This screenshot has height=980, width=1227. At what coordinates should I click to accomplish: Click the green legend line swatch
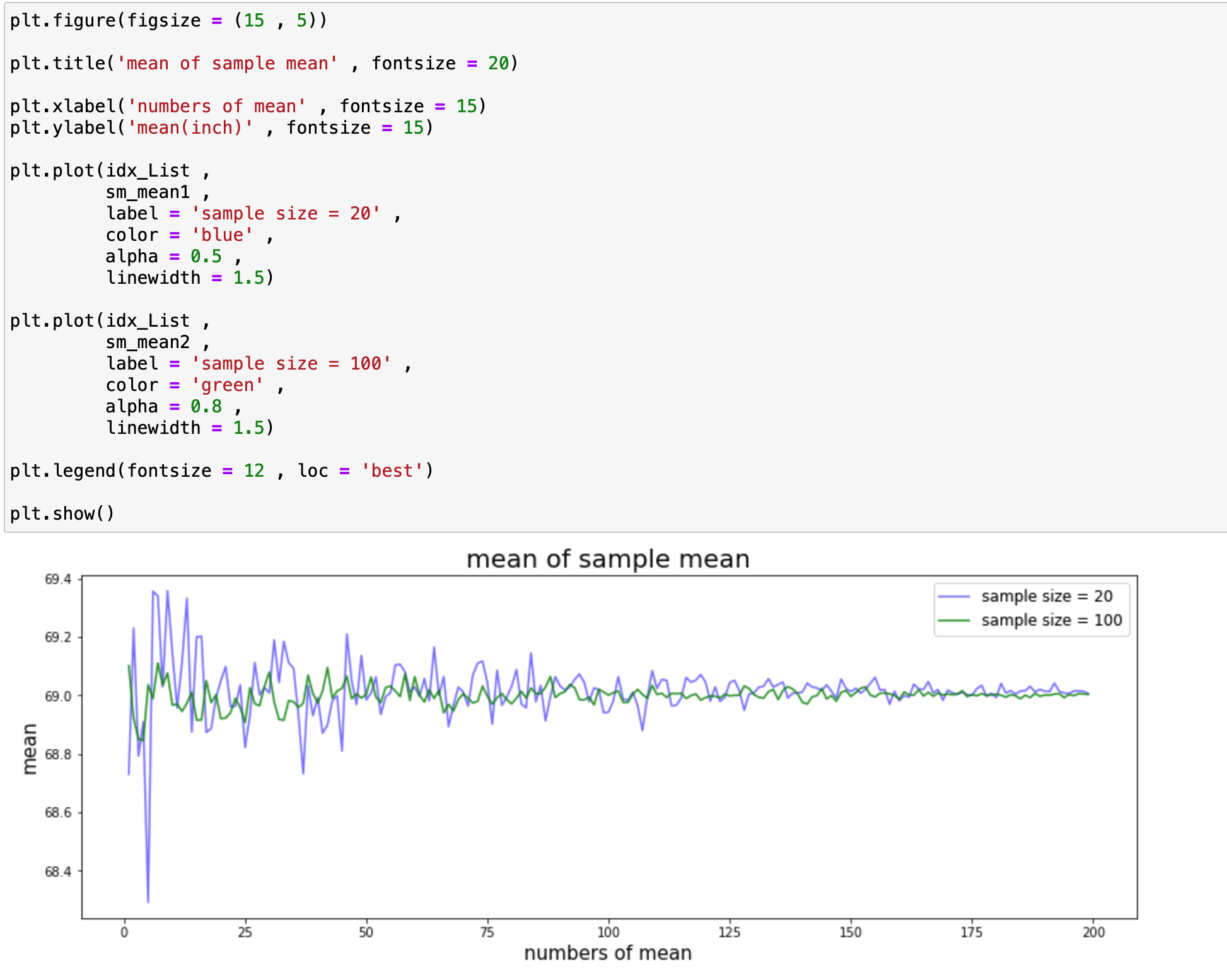tap(954, 621)
